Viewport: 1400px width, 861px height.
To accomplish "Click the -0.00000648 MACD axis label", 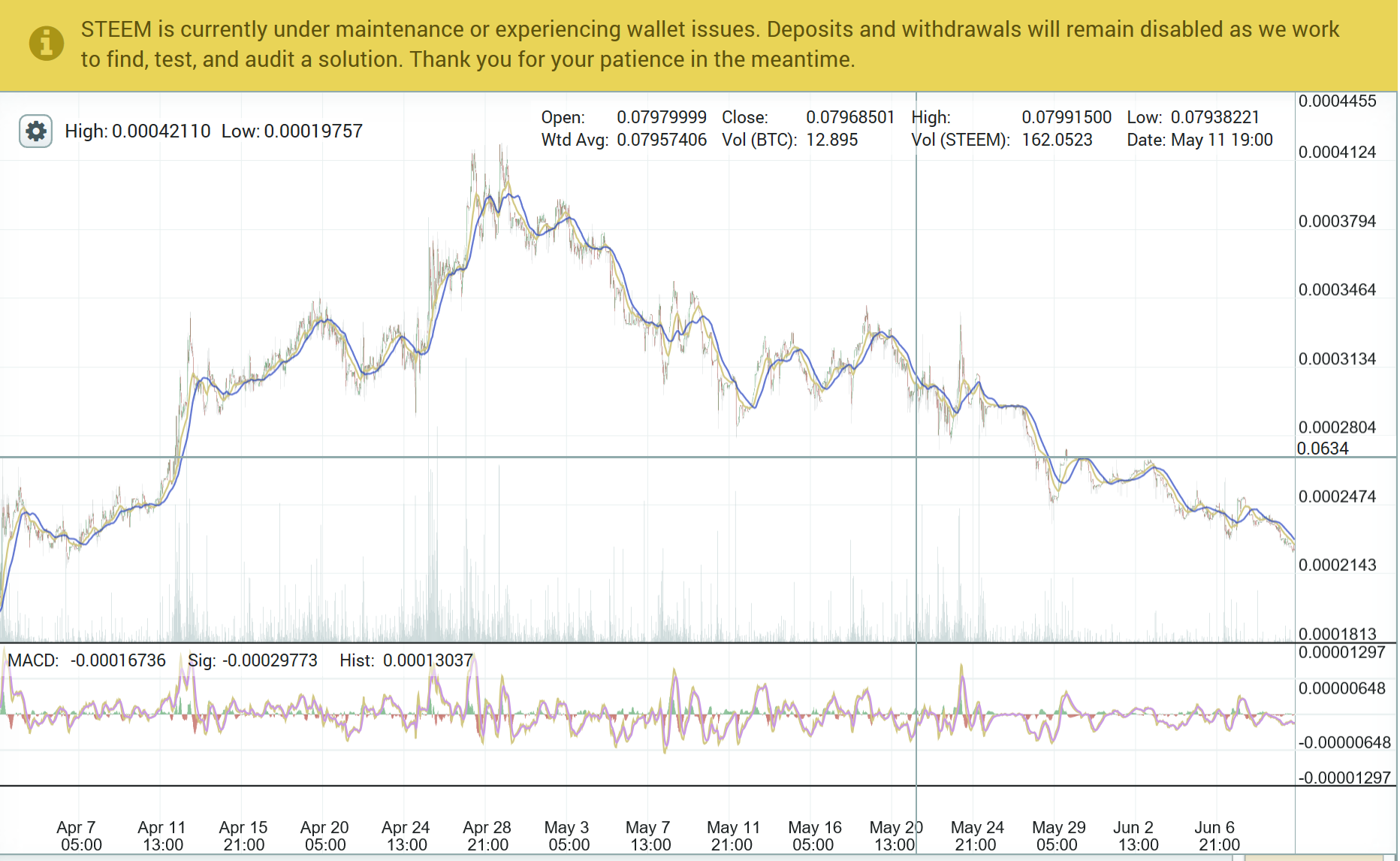I will pos(1344,742).
